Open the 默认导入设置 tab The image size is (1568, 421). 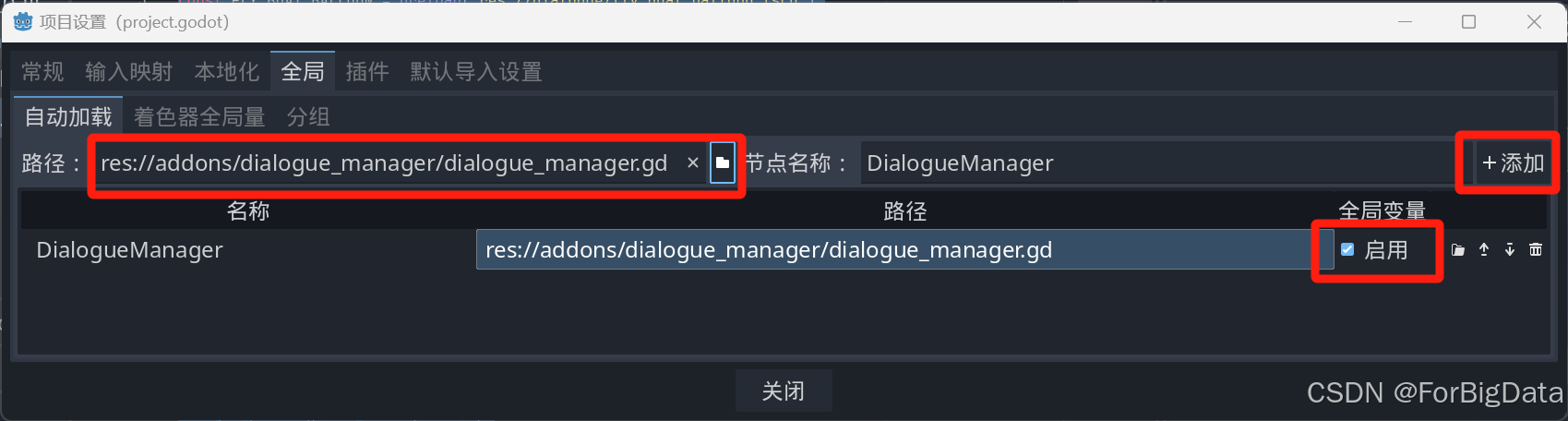click(x=476, y=71)
